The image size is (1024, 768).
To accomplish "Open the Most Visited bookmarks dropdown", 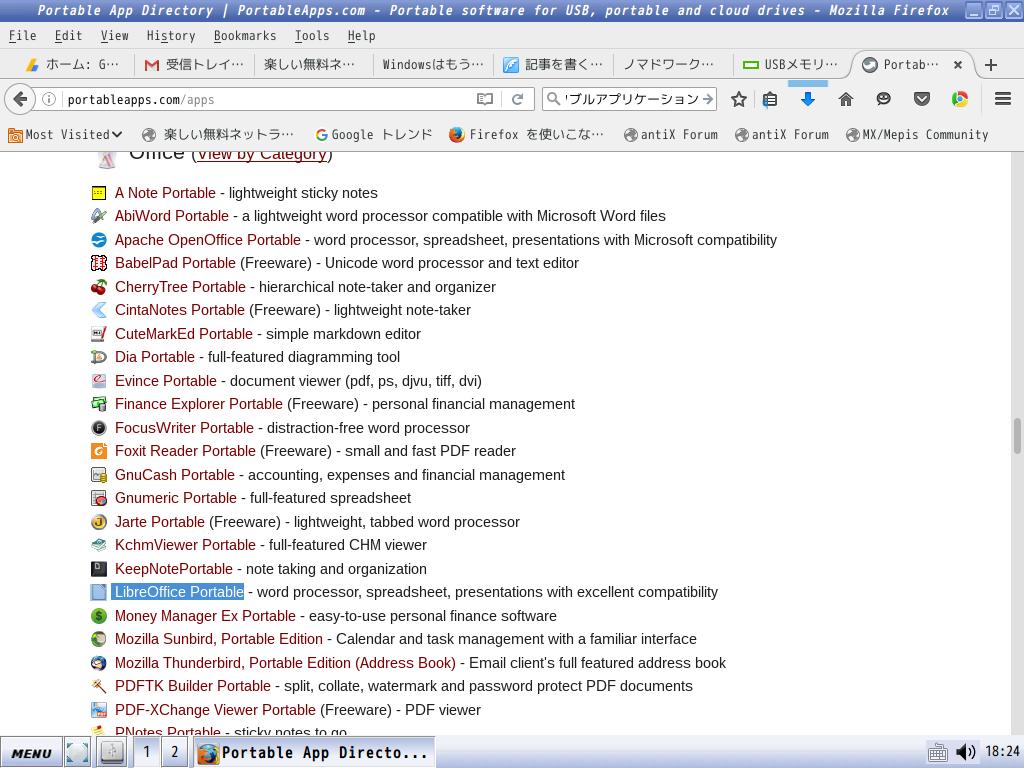I will (65, 135).
